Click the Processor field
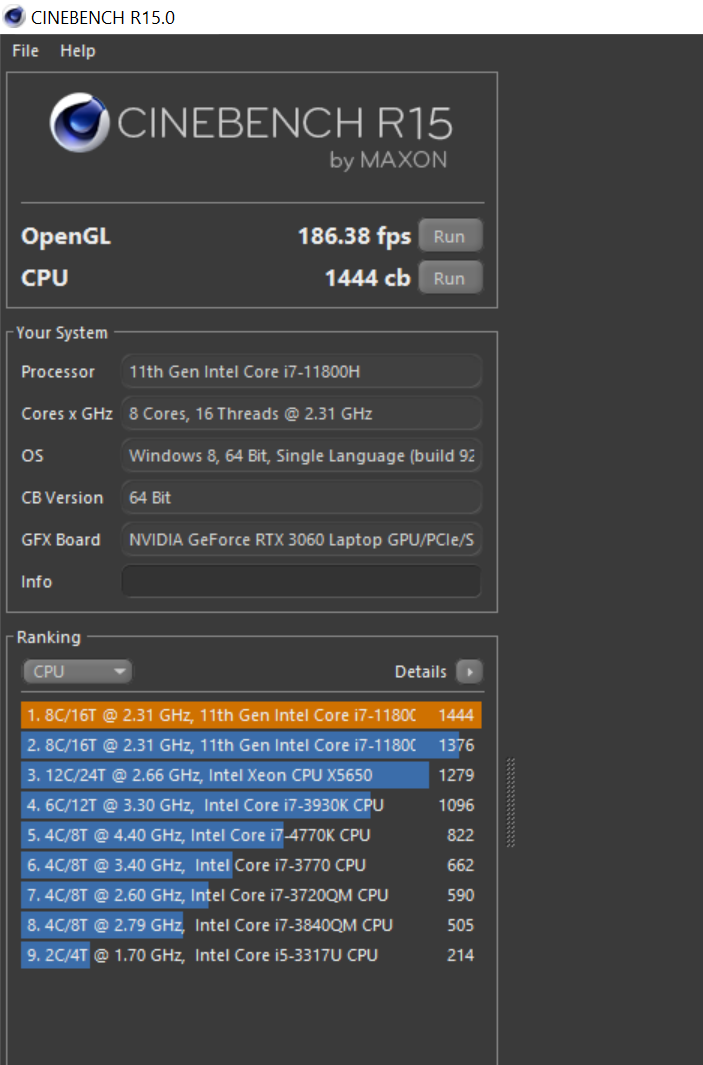The height and width of the screenshot is (1065, 703). tap(302, 372)
